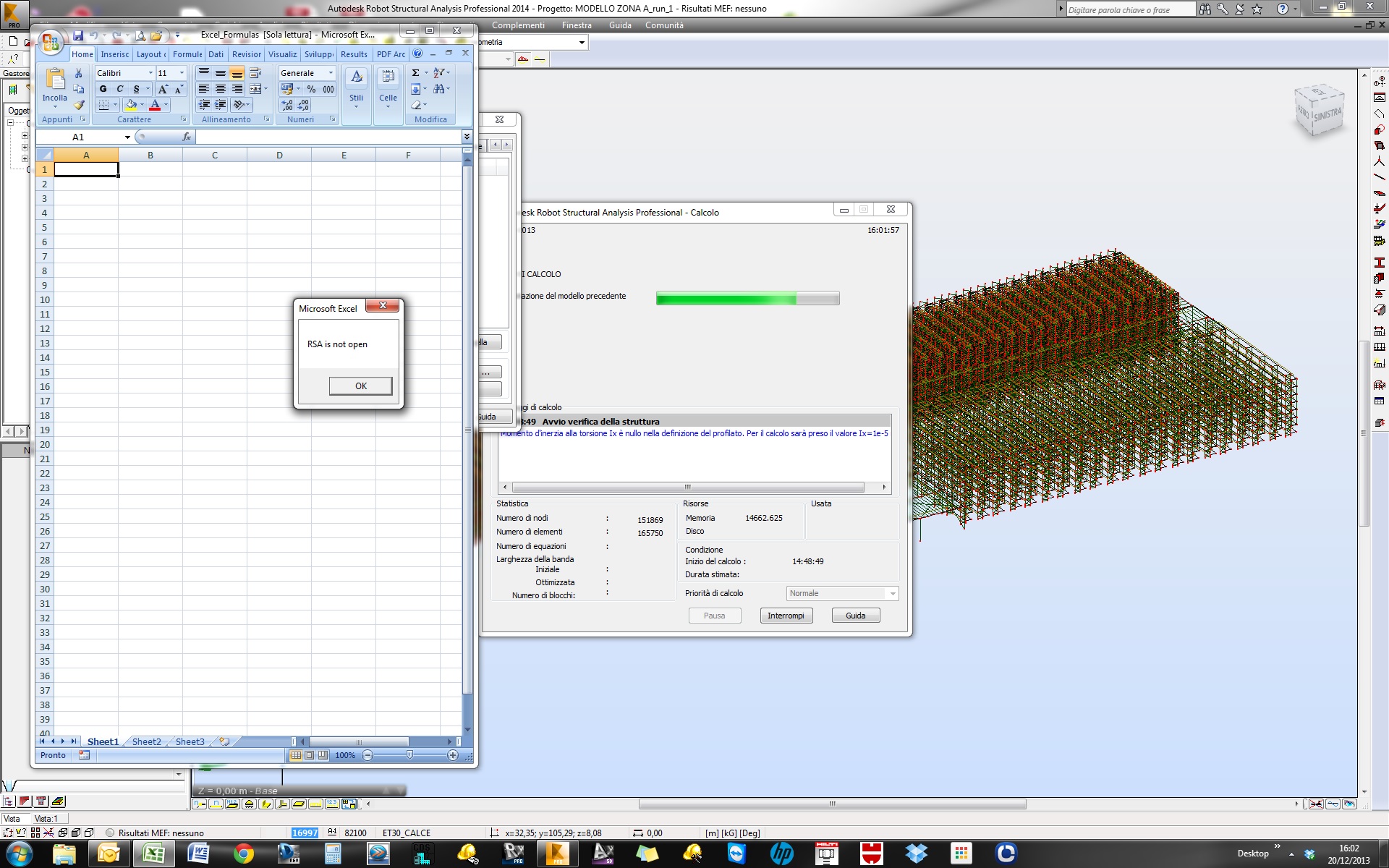Open the Name Box A1 dropdown arrow
Image resolution: width=1389 pixels, height=868 pixels.
(x=127, y=137)
